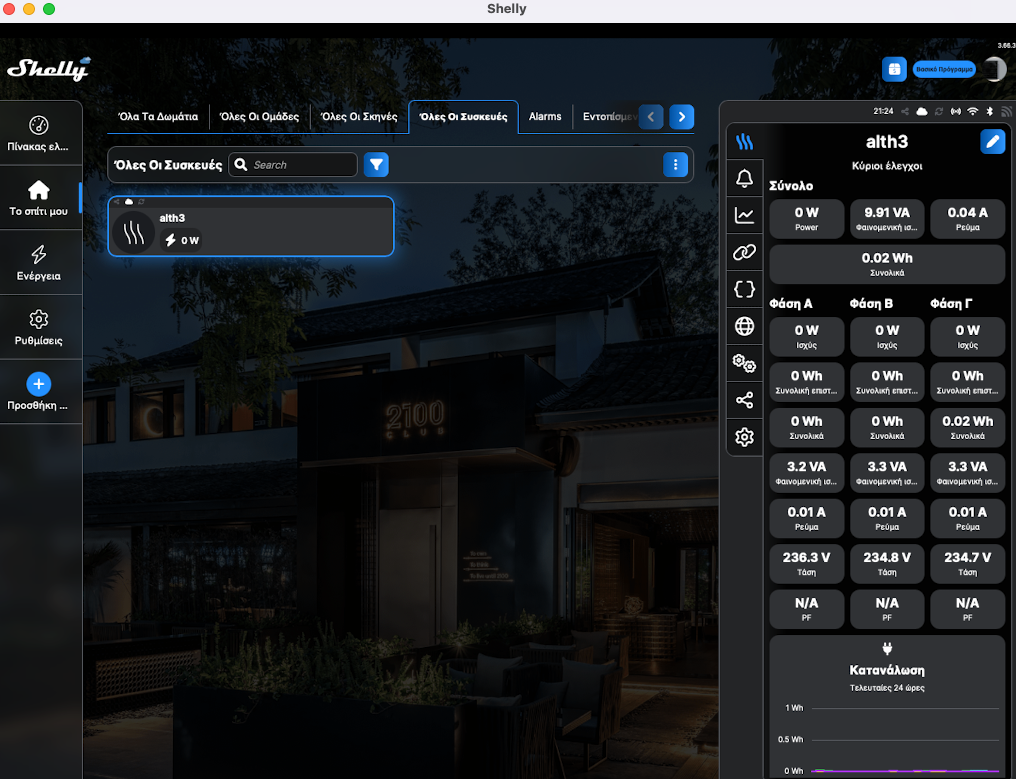Click the Βασικό Πρόγραμμα plan button
Image resolution: width=1016 pixels, height=779 pixels.
944,69
